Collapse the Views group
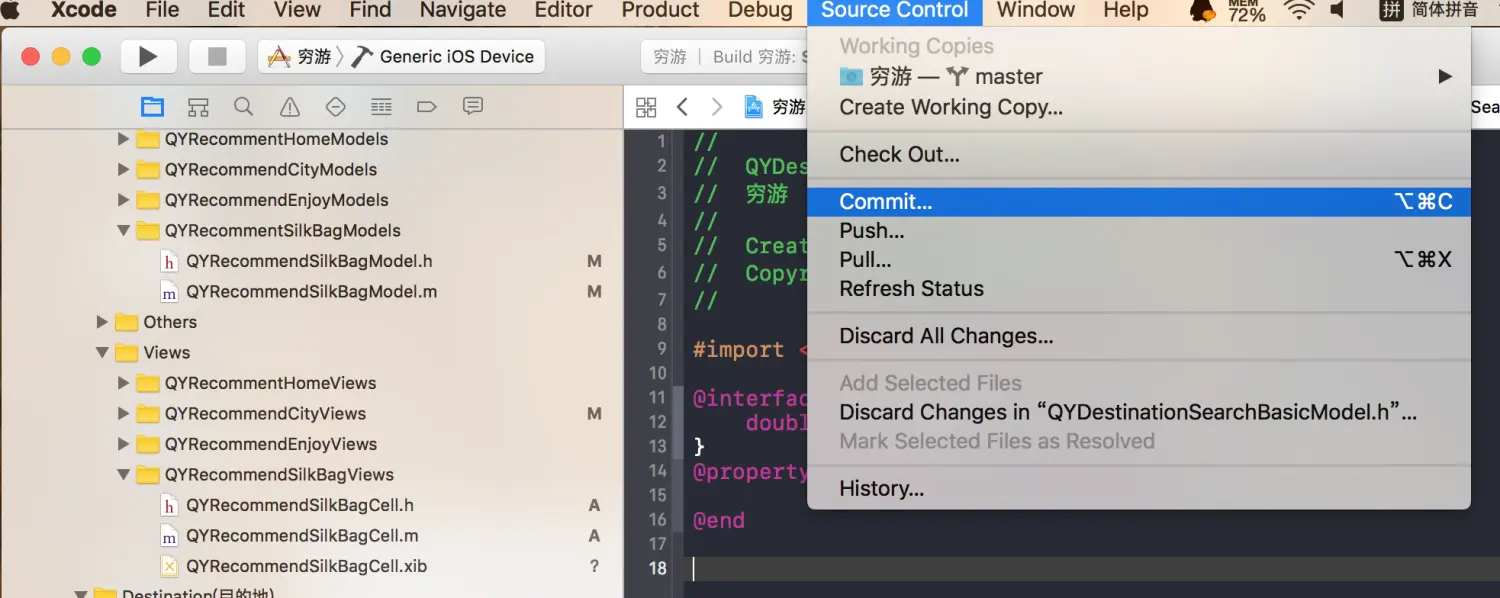Viewport: 1500px width, 598px height. tap(102, 353)
